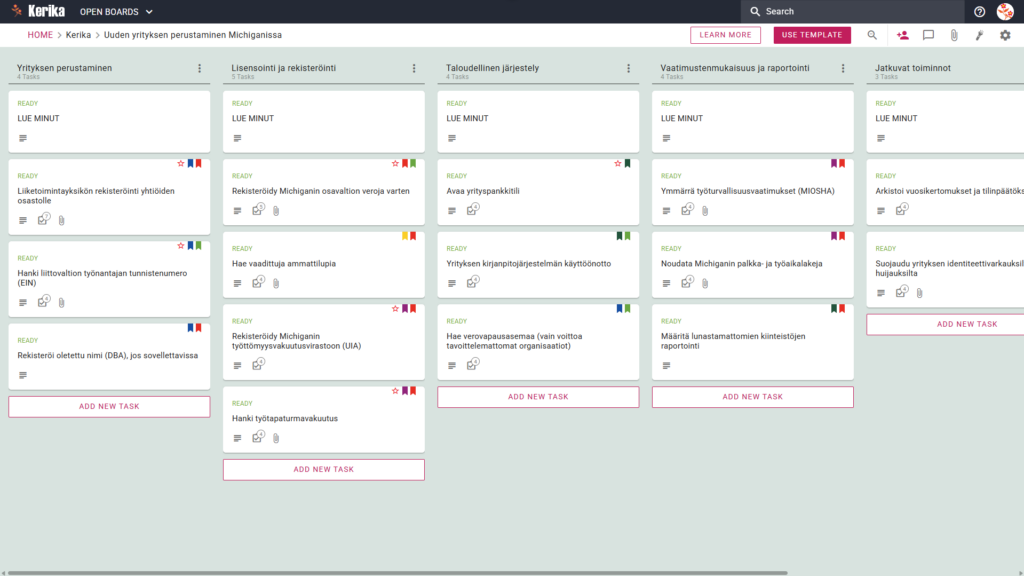Open attachment icon on Ymmärrä työturvallisuusvaatimukset card
The height and width of the screenshot is (576, 1024).
pyautogui.click(x=705, y=211)
